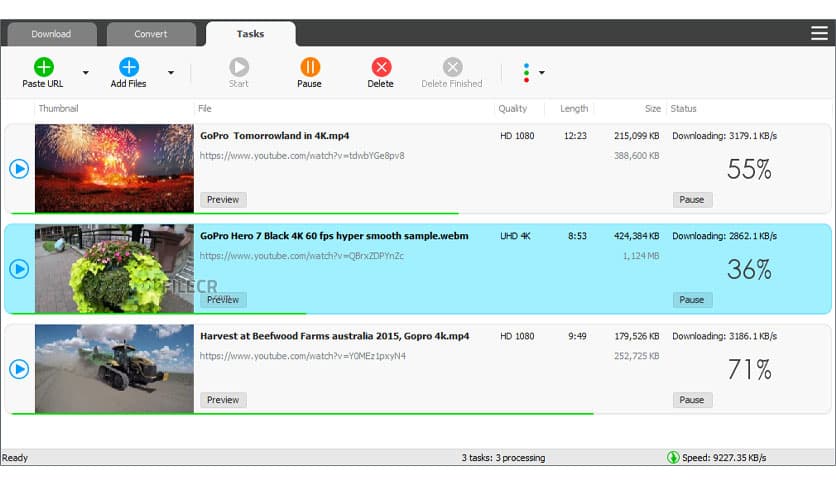Image resolution: width=836 pixels, height=484 pixels.
Task: Click the '215,099 KB' size value
Action: (637, 136)
